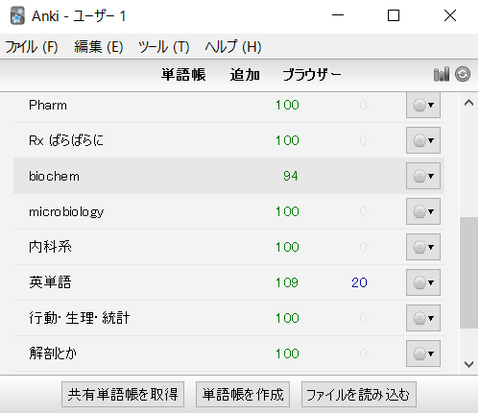Click the green 100 count for microbiology
Viewport: 480px width, 415px height.
pos(287,211)
